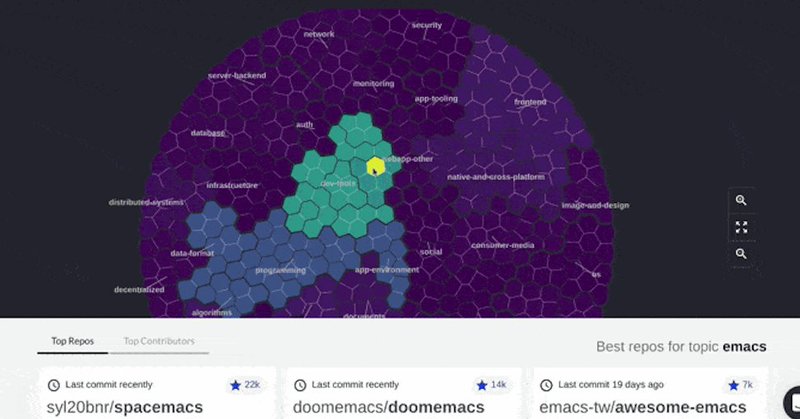Select the 'network' map label

point(319,34)
